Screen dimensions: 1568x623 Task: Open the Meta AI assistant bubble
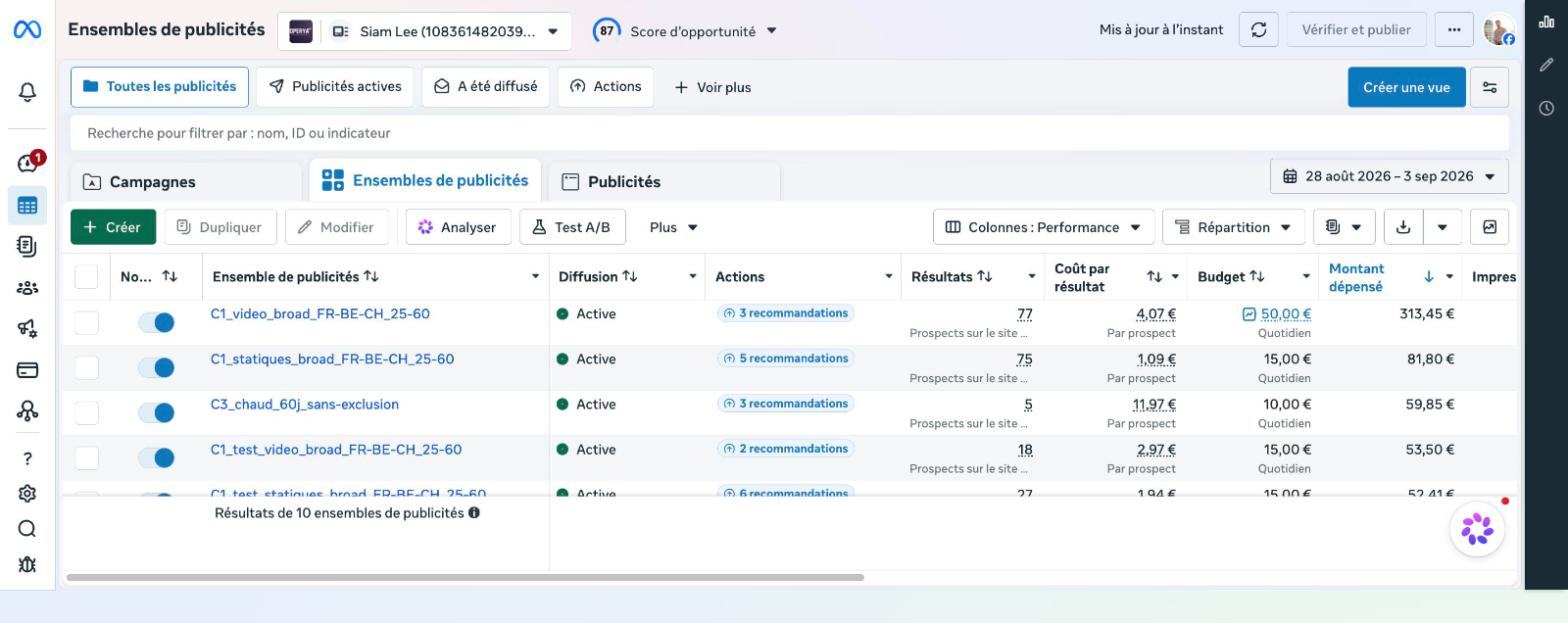(x=1477, y=529)
